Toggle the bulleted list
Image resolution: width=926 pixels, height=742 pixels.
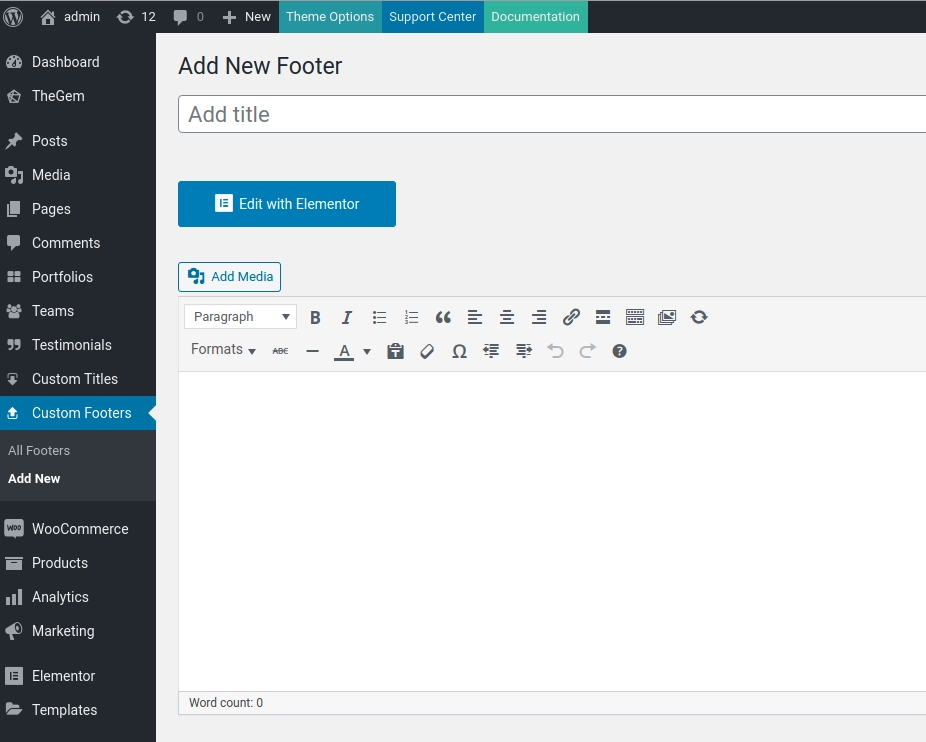(379, 317)
